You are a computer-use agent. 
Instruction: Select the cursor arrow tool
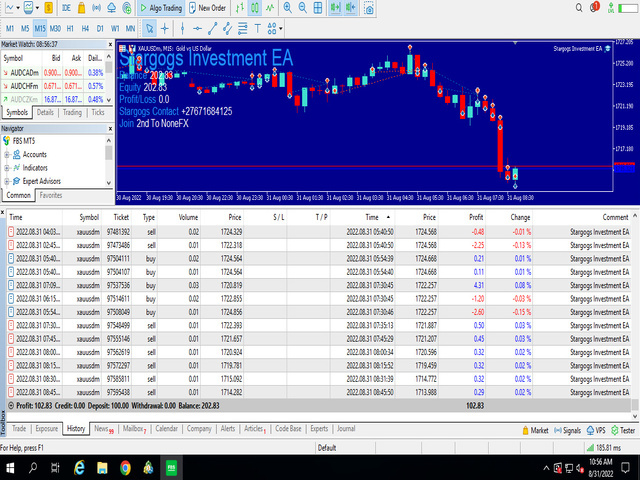149,28
